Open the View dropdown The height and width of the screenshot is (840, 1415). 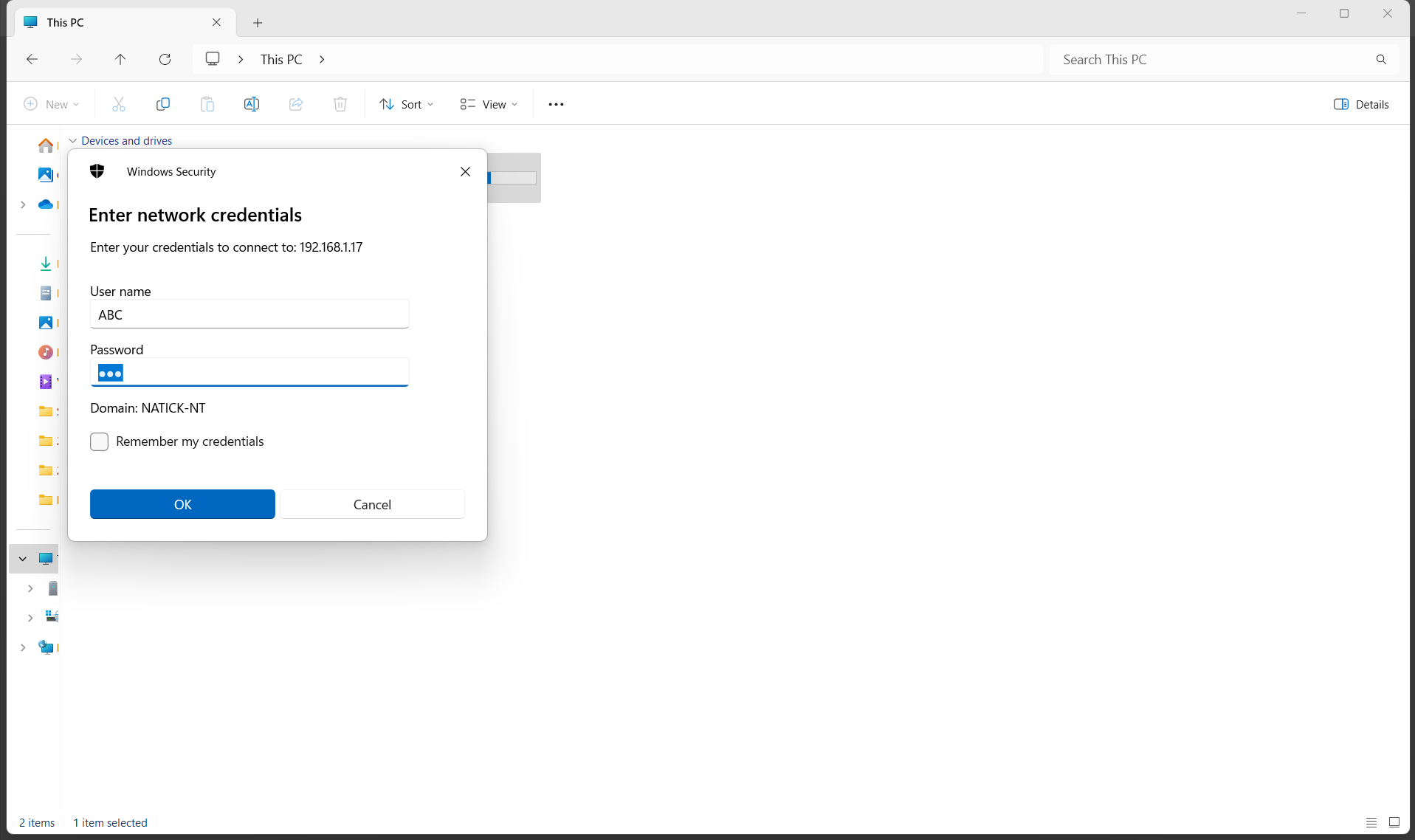pos(487,104)
